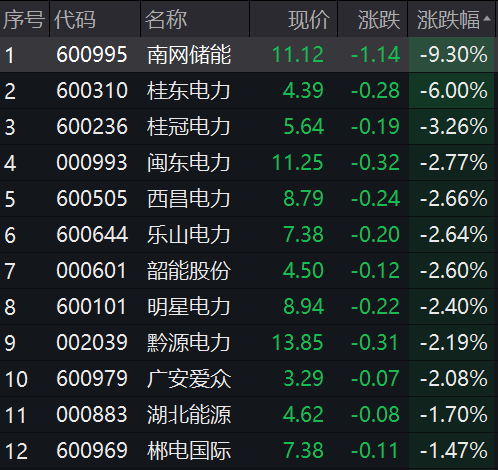Click the -6.00% change cell

[453, 90]
